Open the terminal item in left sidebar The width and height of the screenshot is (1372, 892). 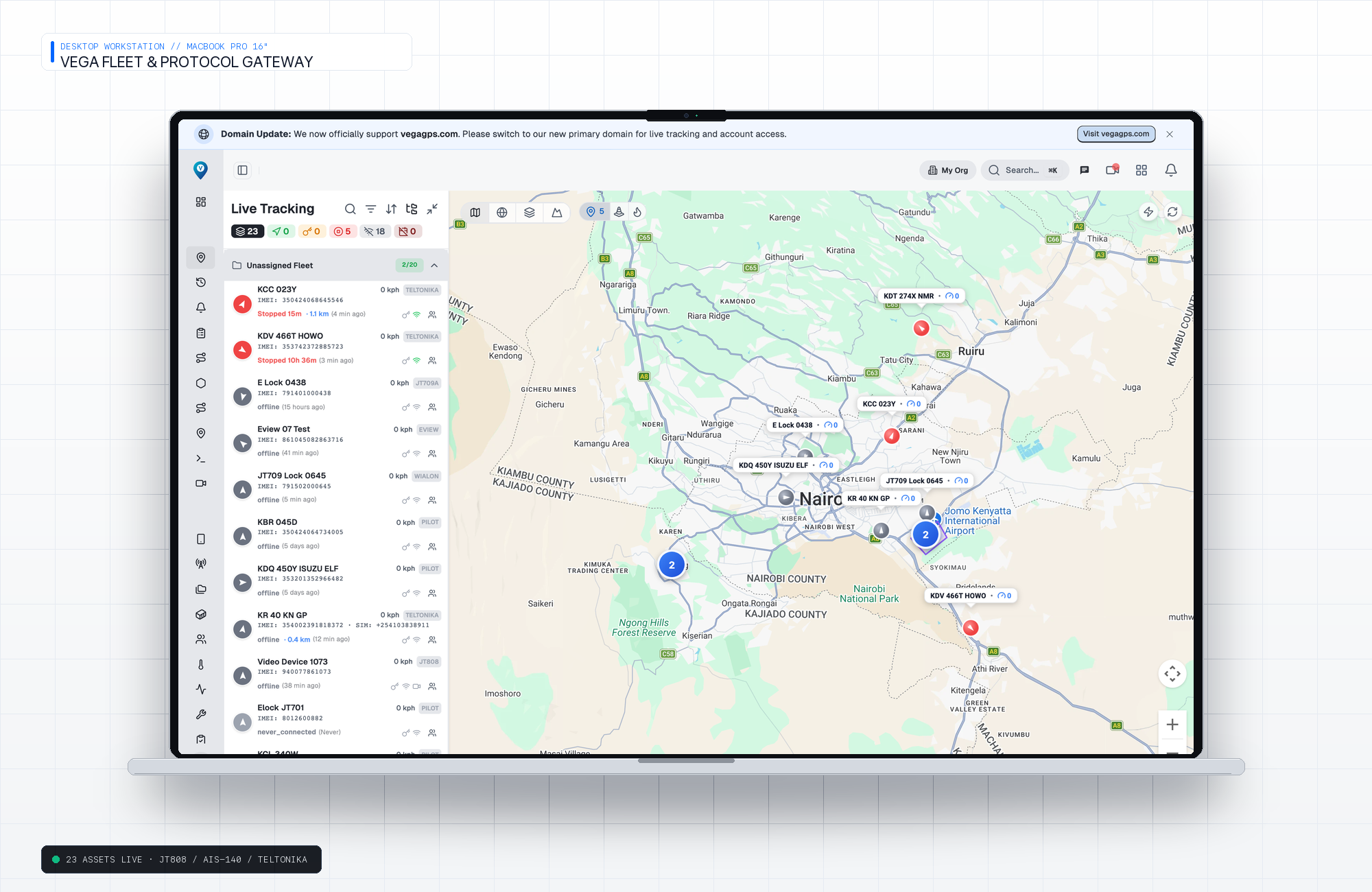[x=201, y=458]
